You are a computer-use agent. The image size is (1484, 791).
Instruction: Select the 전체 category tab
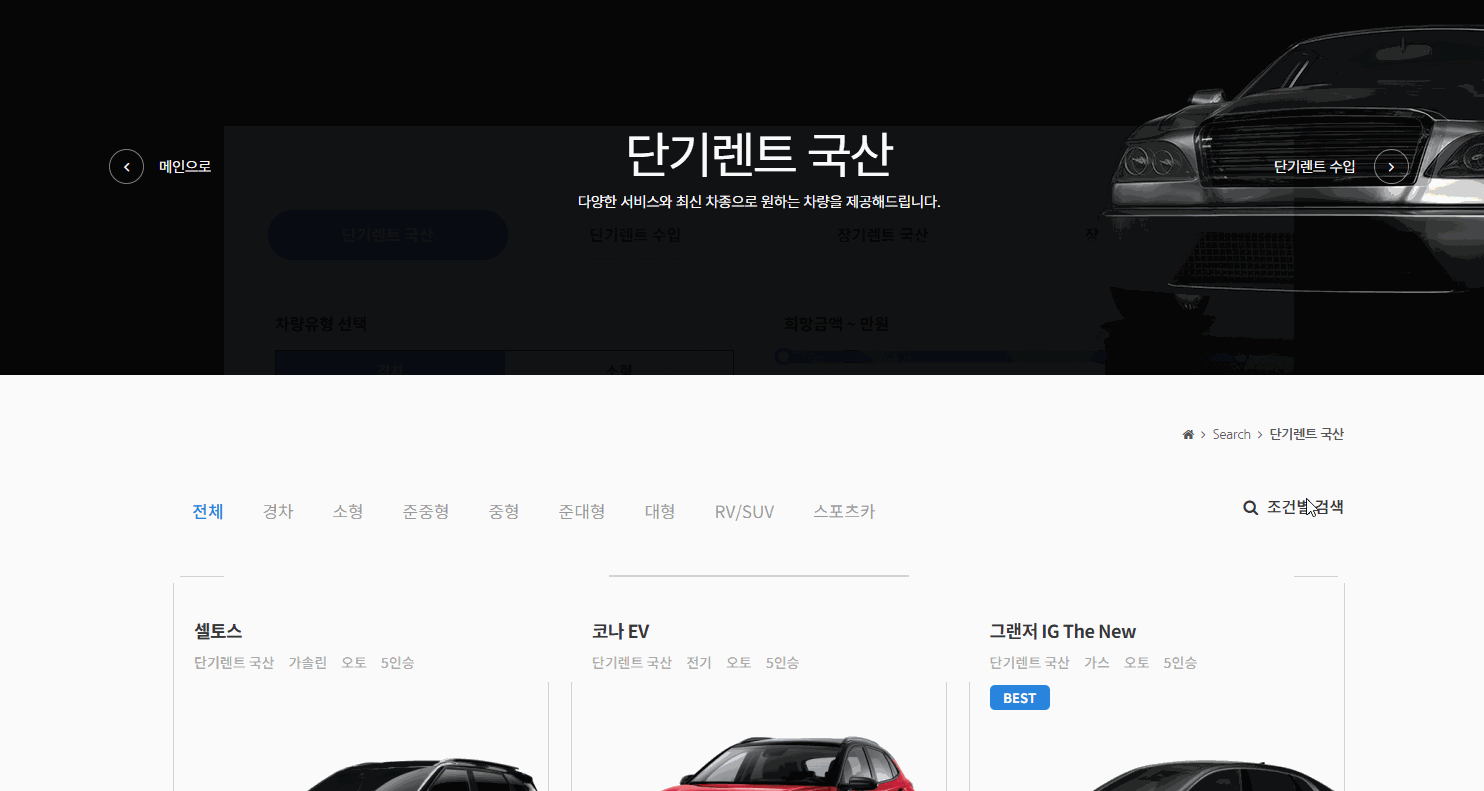coord(208,512)
